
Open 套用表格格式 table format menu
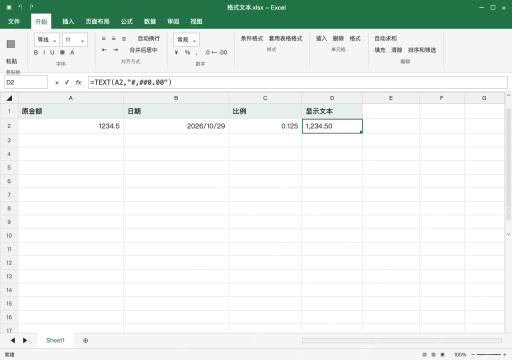285,39
